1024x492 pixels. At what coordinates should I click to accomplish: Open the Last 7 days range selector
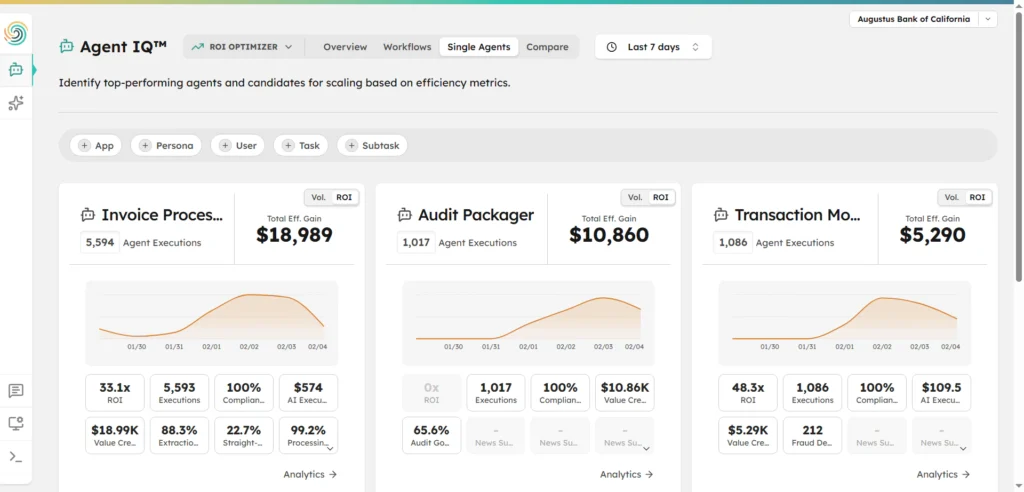(653, 47)
